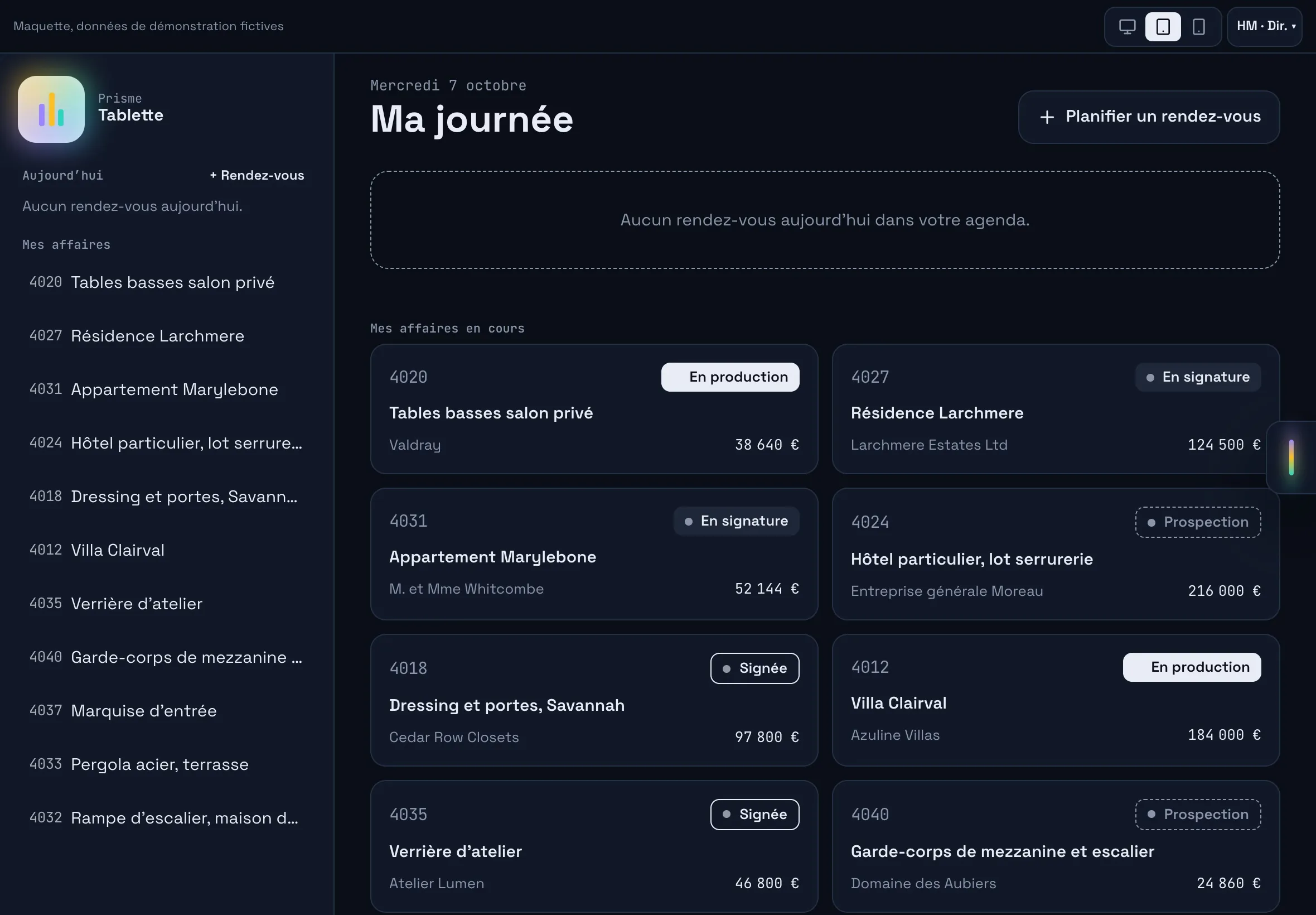Select sidebar item 4031 Appartement Marylebone
Image resolution: width=1316 pixels, height=915 pixels.
[x=167, y=389]
